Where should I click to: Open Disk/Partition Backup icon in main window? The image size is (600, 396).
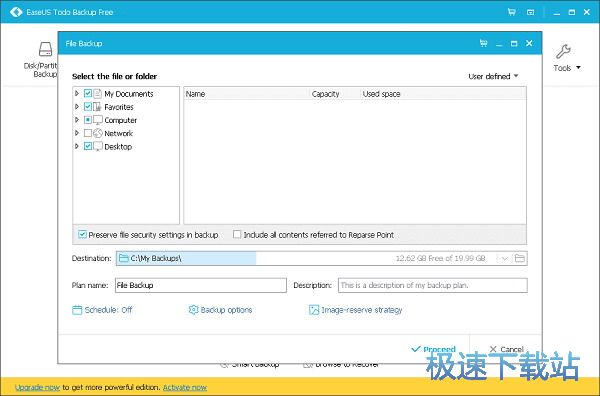pyautogui.click(x=46, y=49)
